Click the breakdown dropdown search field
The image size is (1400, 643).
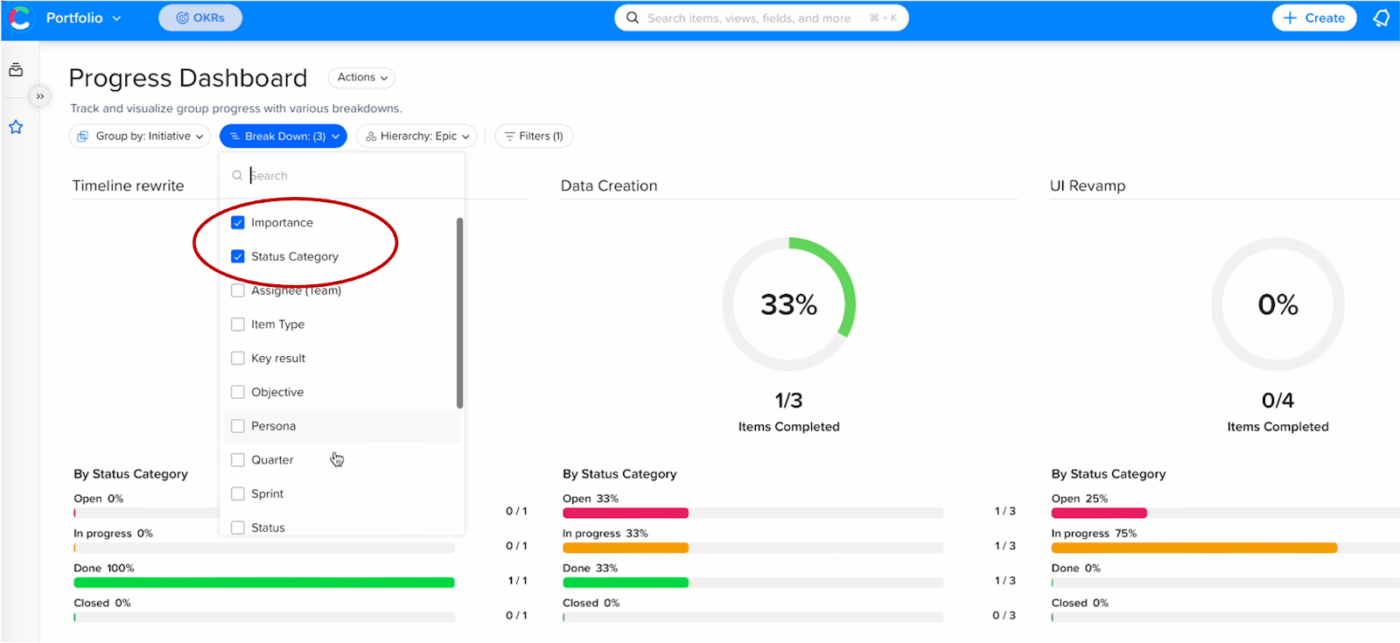coord(350,176)
